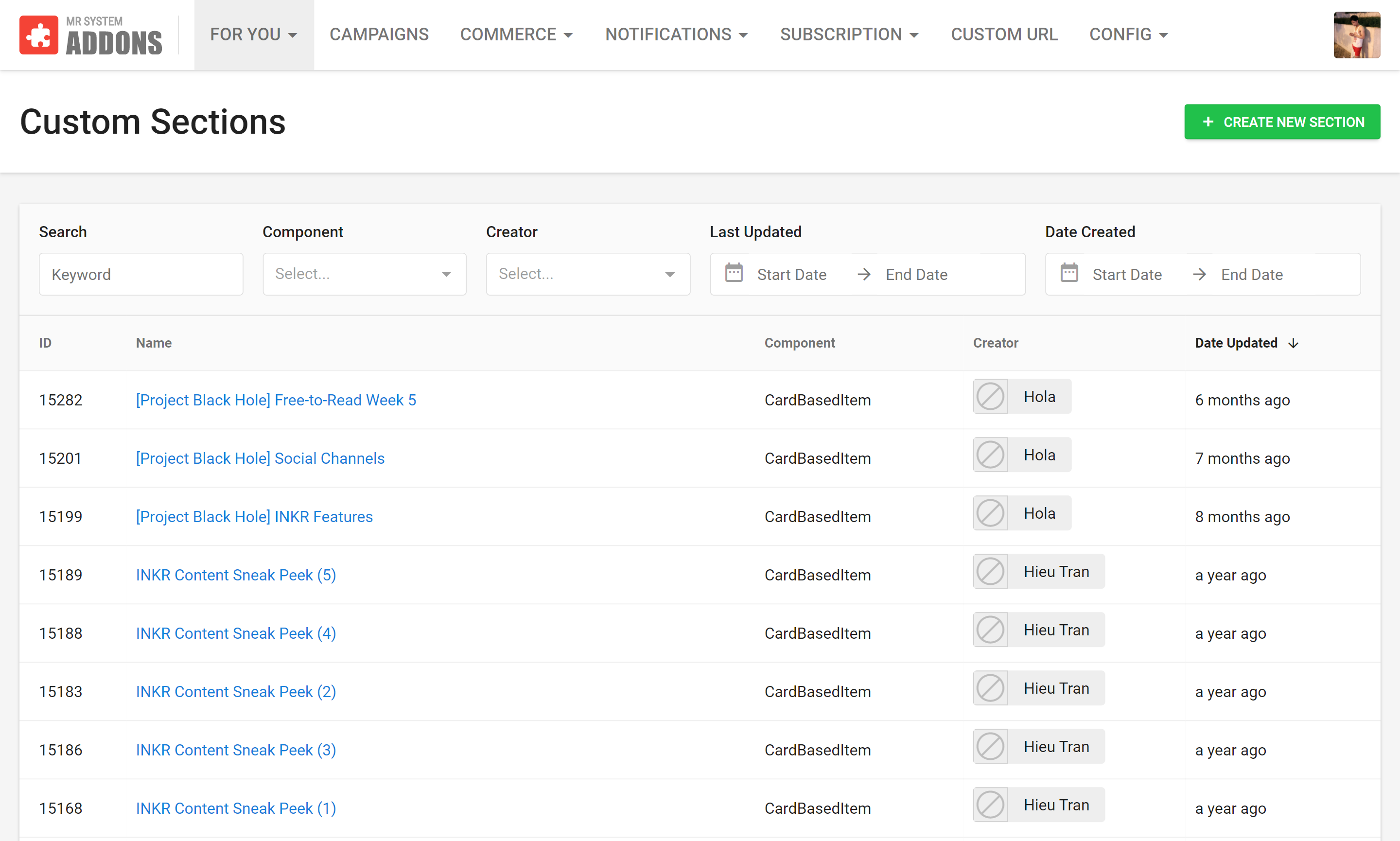
Task: Open the Social Channels section link
Action: point(260,458)
